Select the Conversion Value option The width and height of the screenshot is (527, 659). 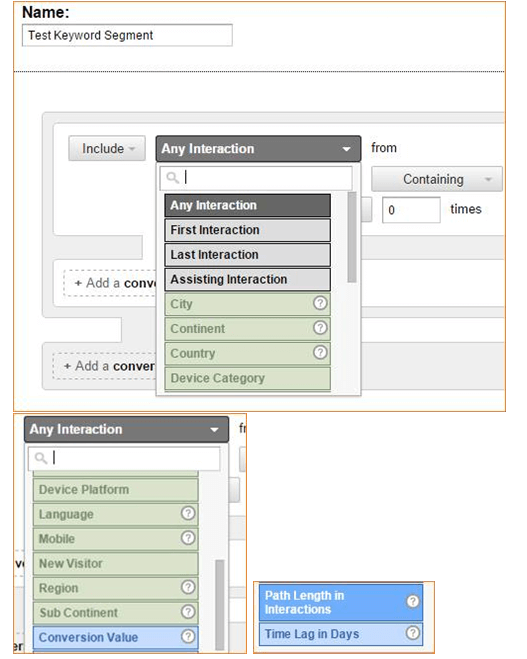[x=116, y=638]
